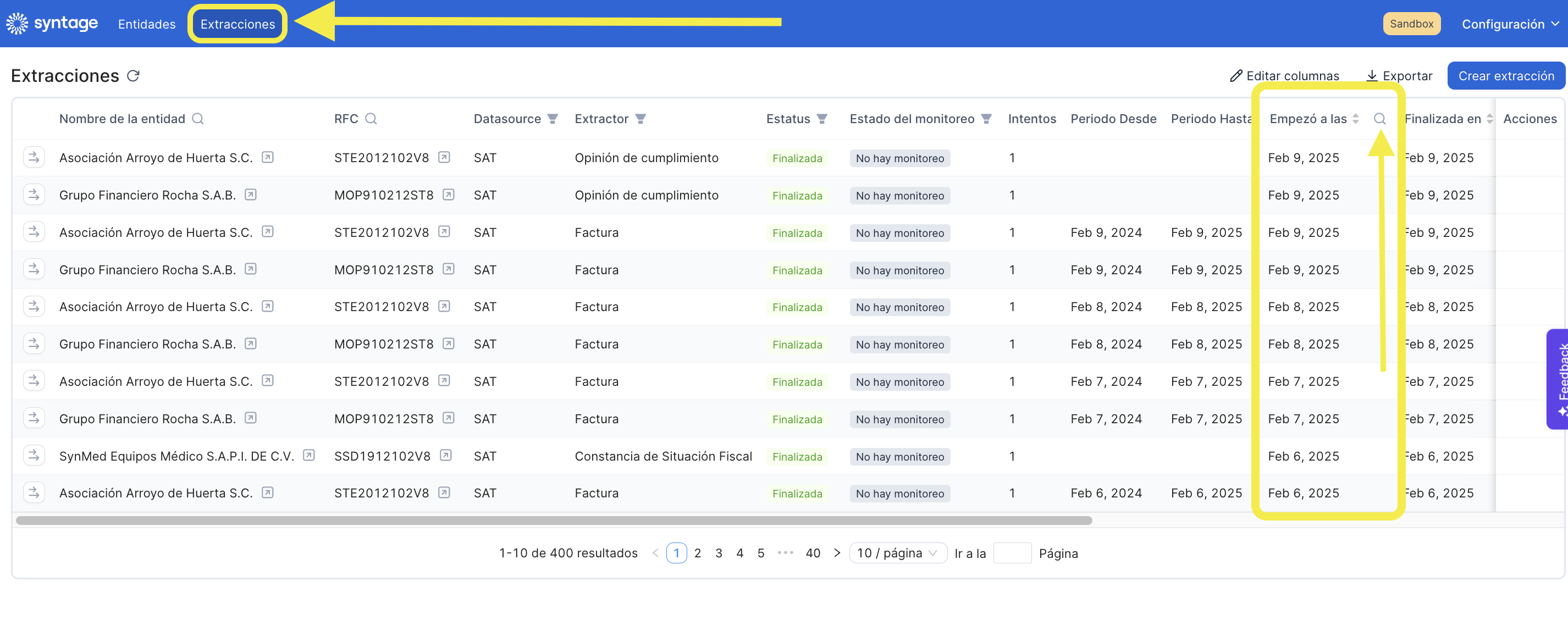The height and width of the screenshot is (631, 1568).
Task: Click No hay monitoreo badge in first row
Action: tap(899, 158)
